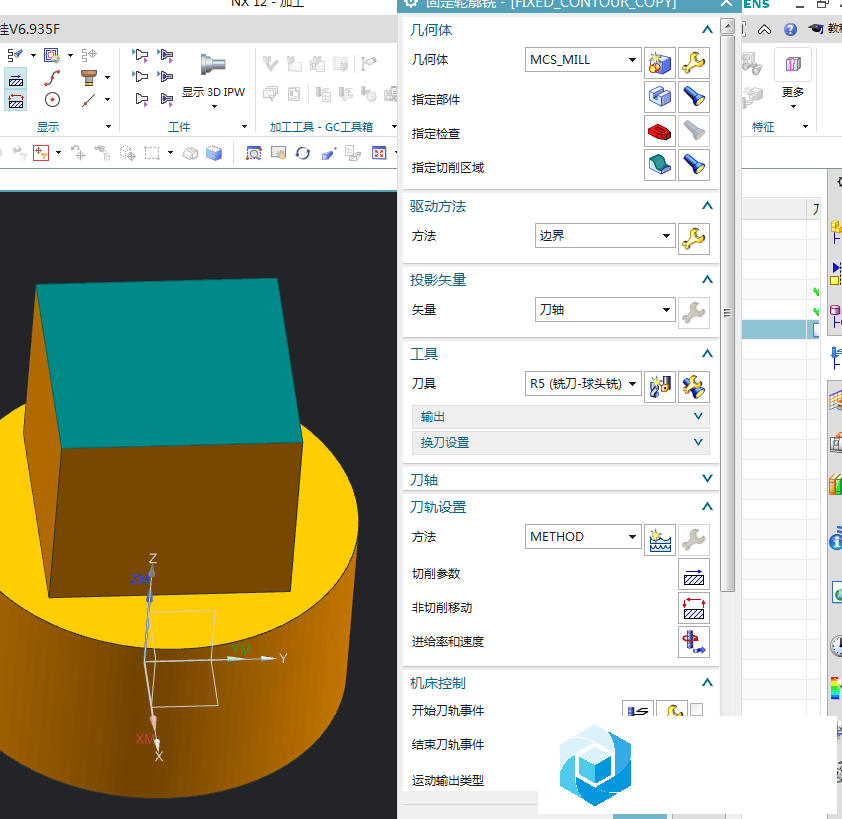842x819 pixels.
Task: Toggle toolpath display icon, lower one in 显示 group
Action: coord(16,101)
